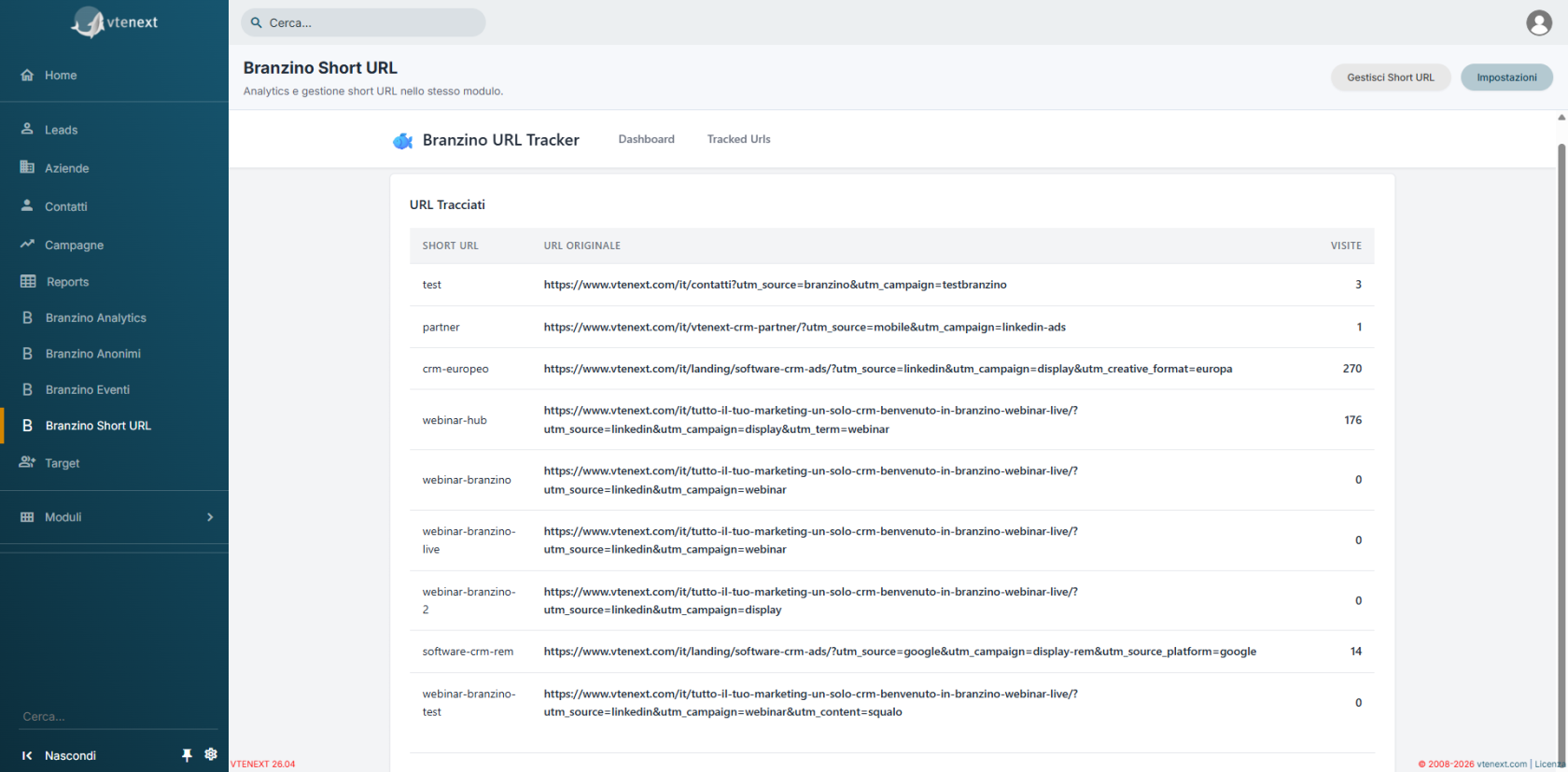This screenshot has width=1568, height=772.
Task: Switch to the Dashboard tab
Action: tap(646, 139)
